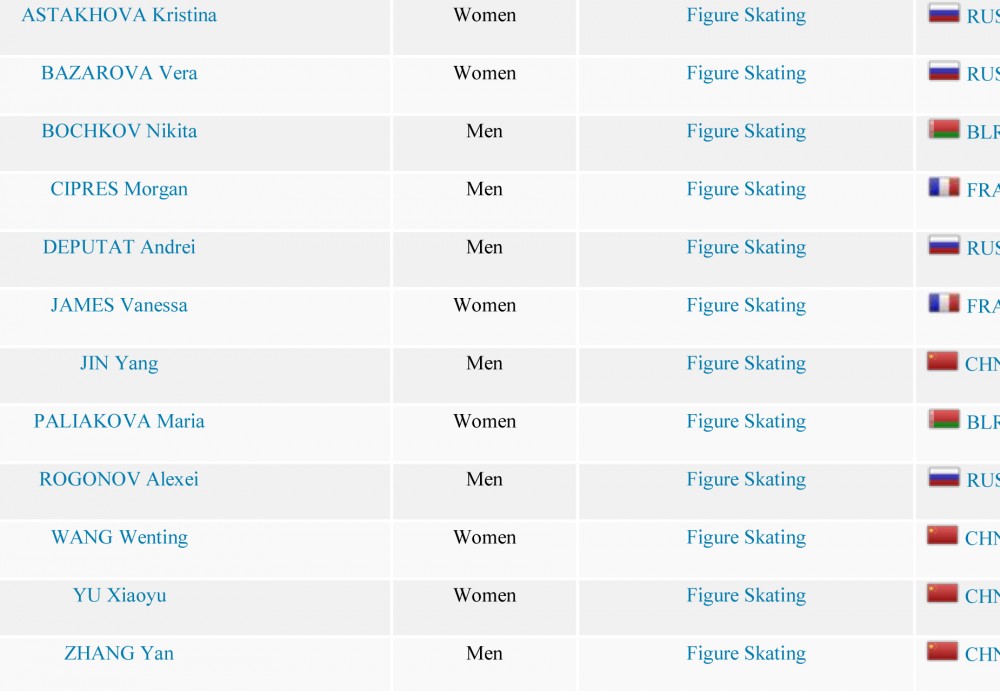Click the Russian flag icon beside ASTAKHOVA Kristina
Viewport: 1000px width, 691px height.
pos(944,13)
